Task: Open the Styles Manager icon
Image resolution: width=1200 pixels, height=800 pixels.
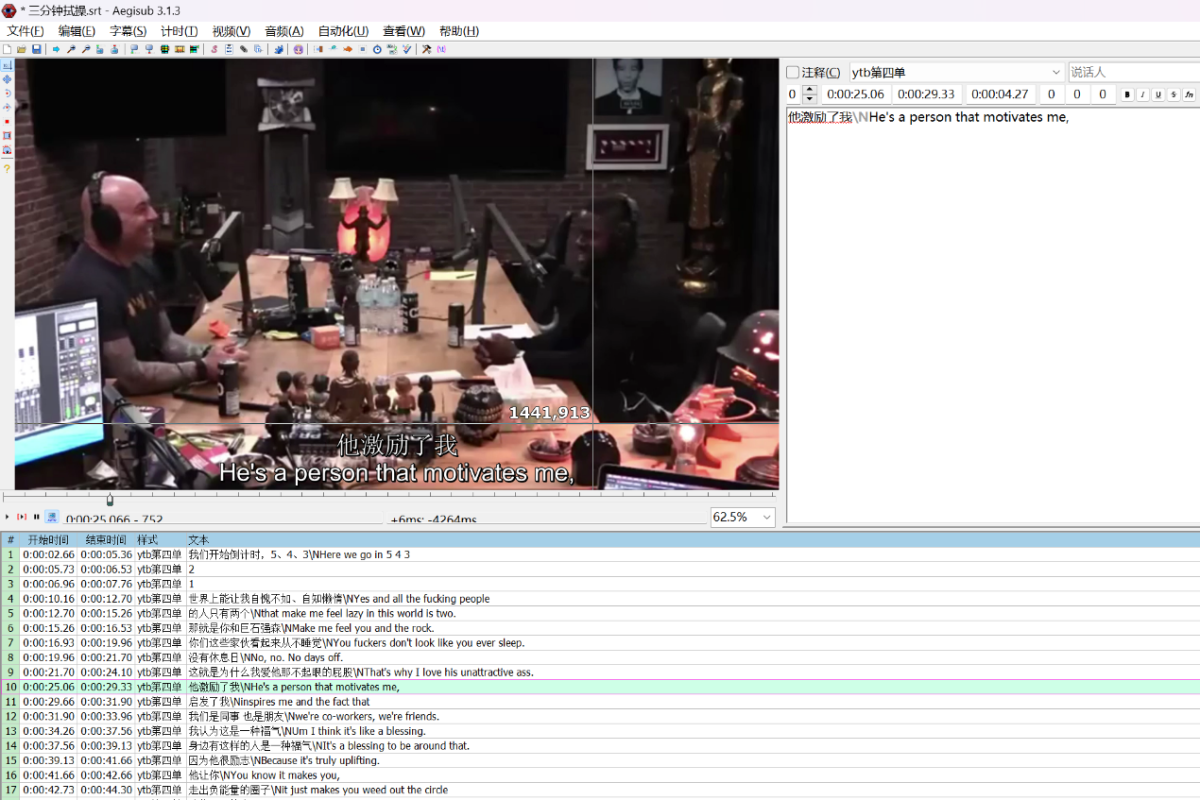Action: pyautogui.click(x=214, y=49)
